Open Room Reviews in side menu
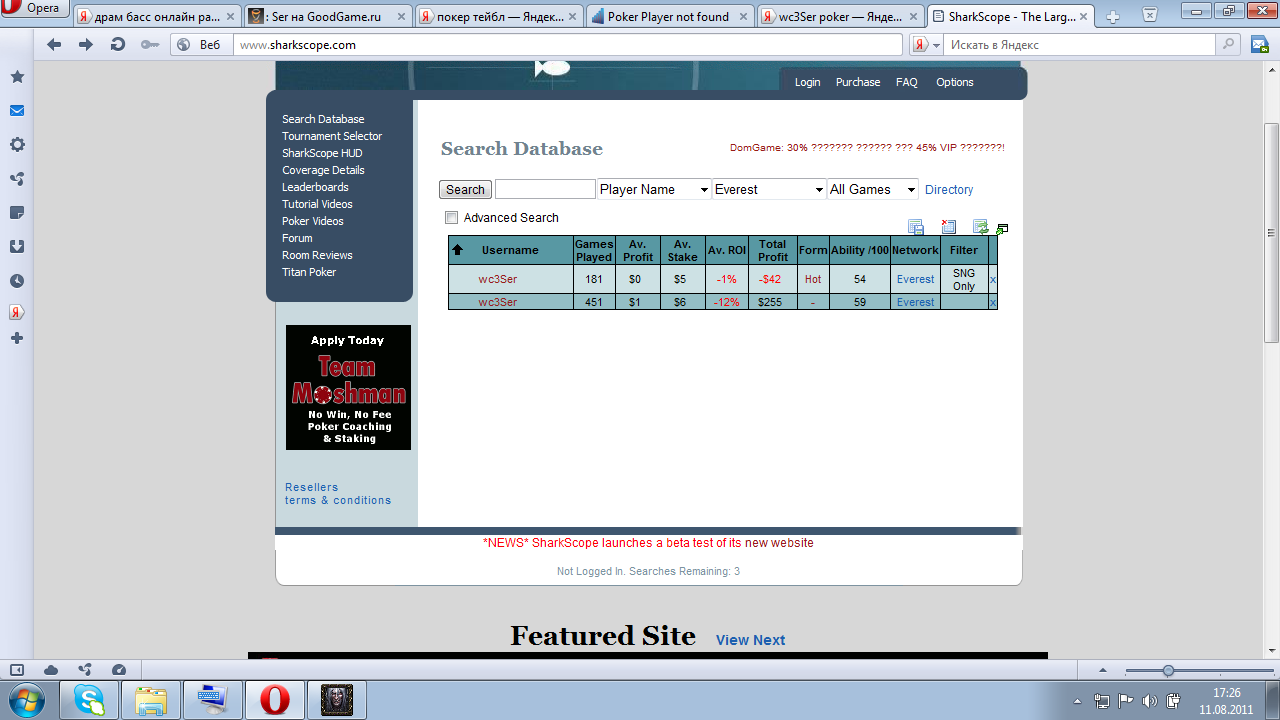This screenshot has width=1280, height=720. 317,255
